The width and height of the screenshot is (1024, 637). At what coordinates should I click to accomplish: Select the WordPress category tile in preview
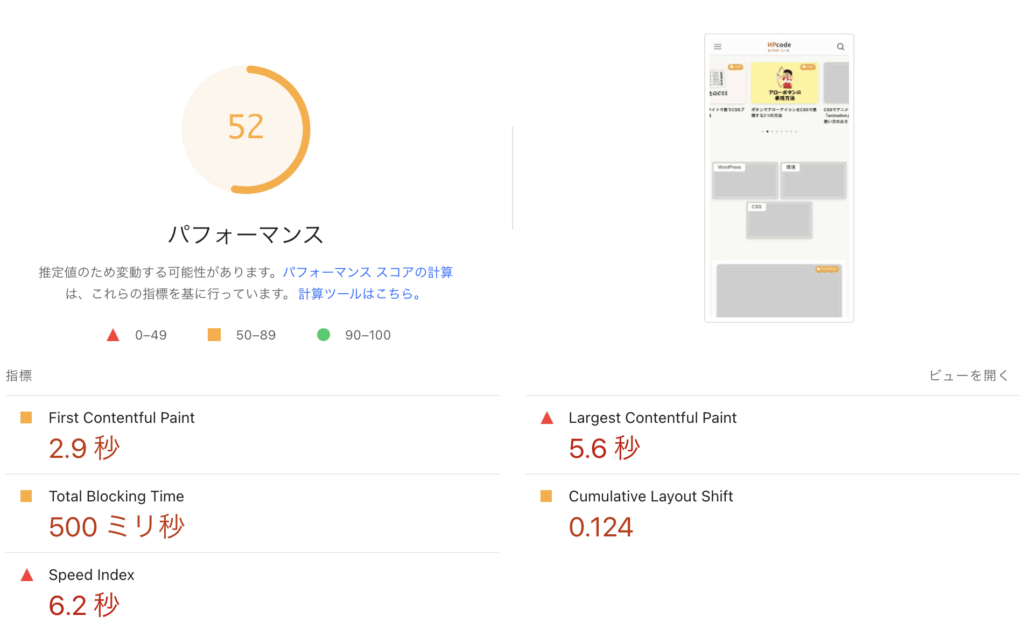[744, 181]
